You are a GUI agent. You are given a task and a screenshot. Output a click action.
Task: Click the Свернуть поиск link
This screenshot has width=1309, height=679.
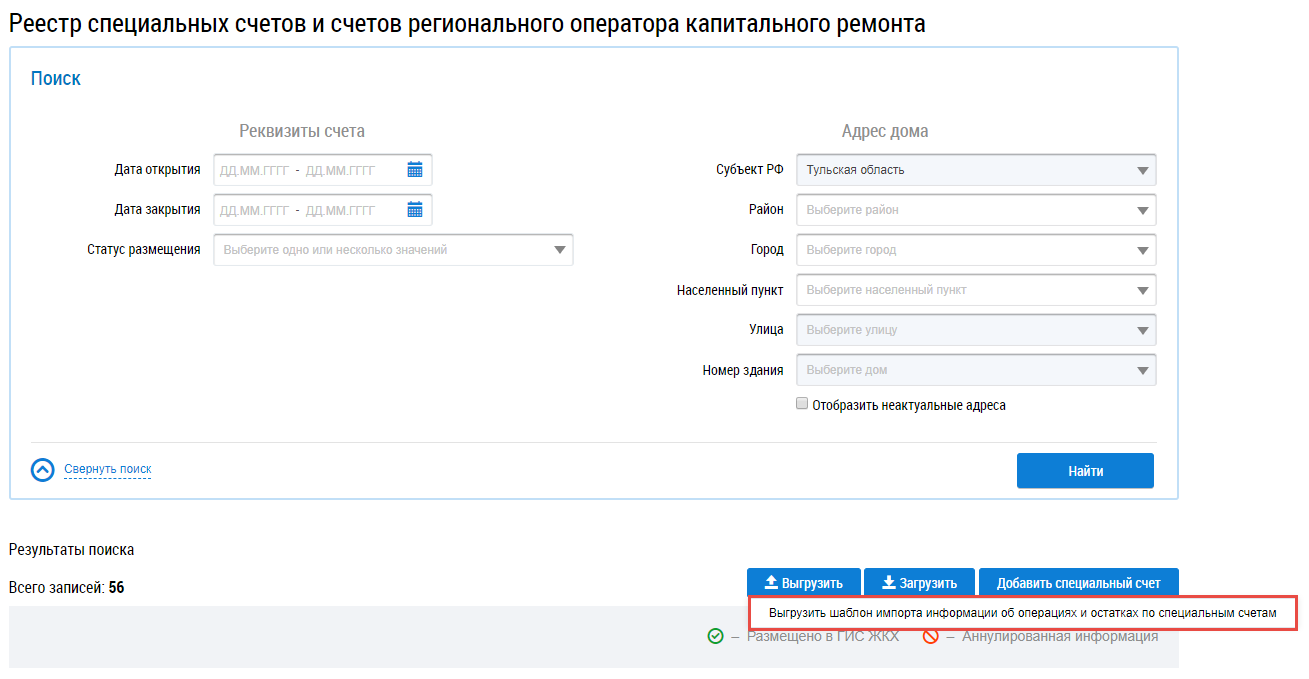tap(108, 469)
